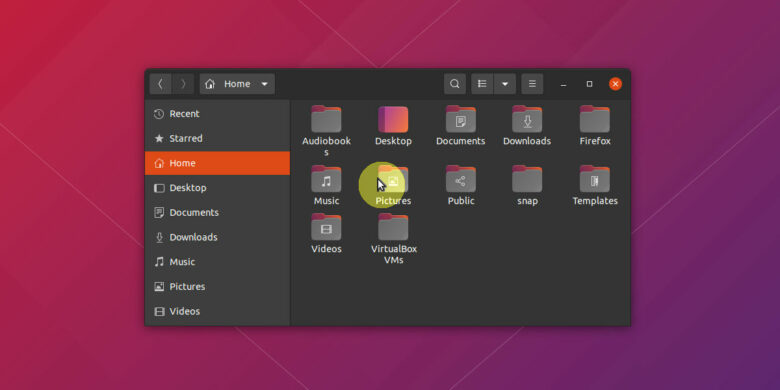Toggle list view icon in the header
The image size is (780, 390).
482,84
